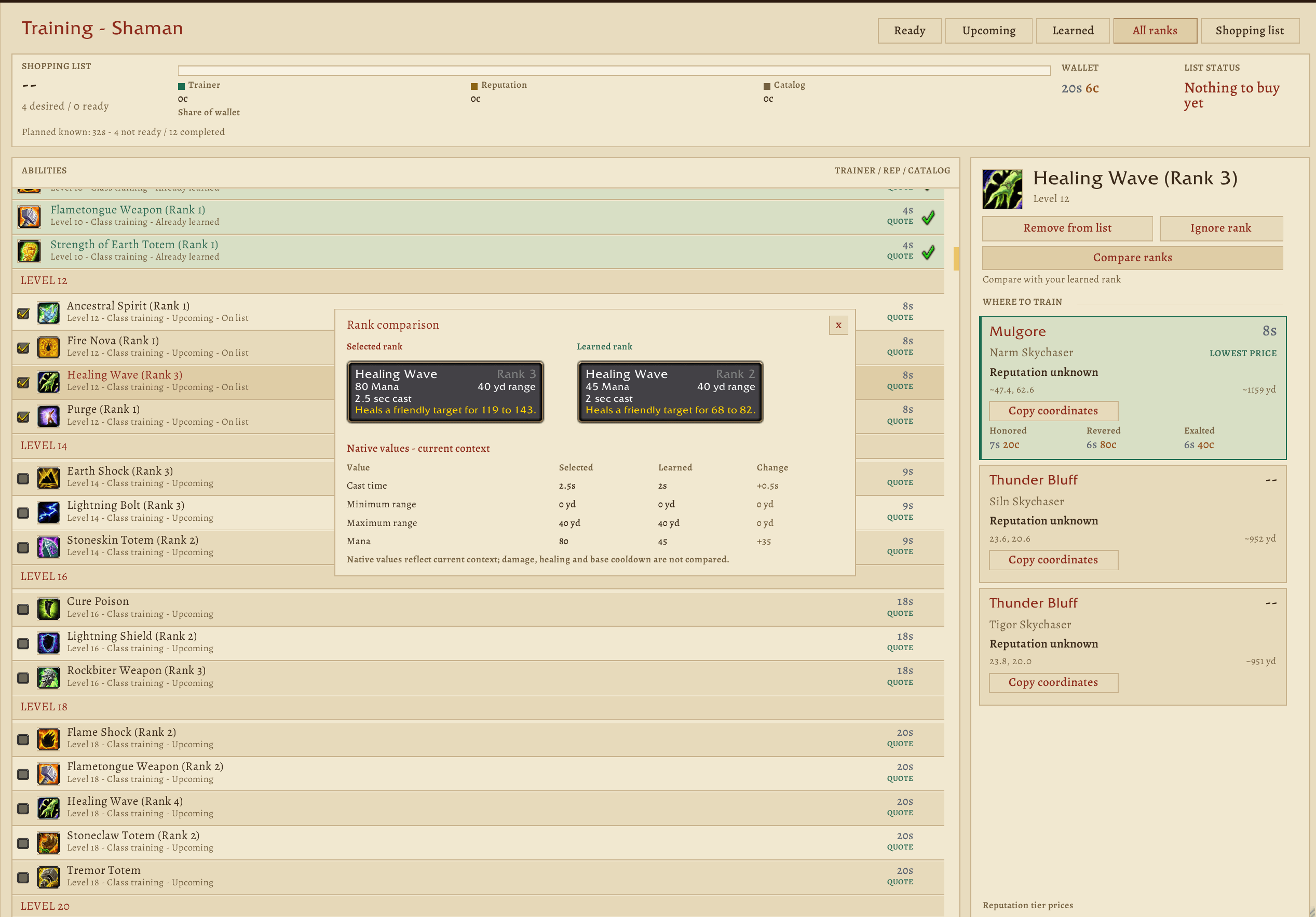Image resolution: width=1316 pixels, height=917 pixels.
Task: Click the abilities list scrollbar thumb
Action: click(x=956, y=259)
